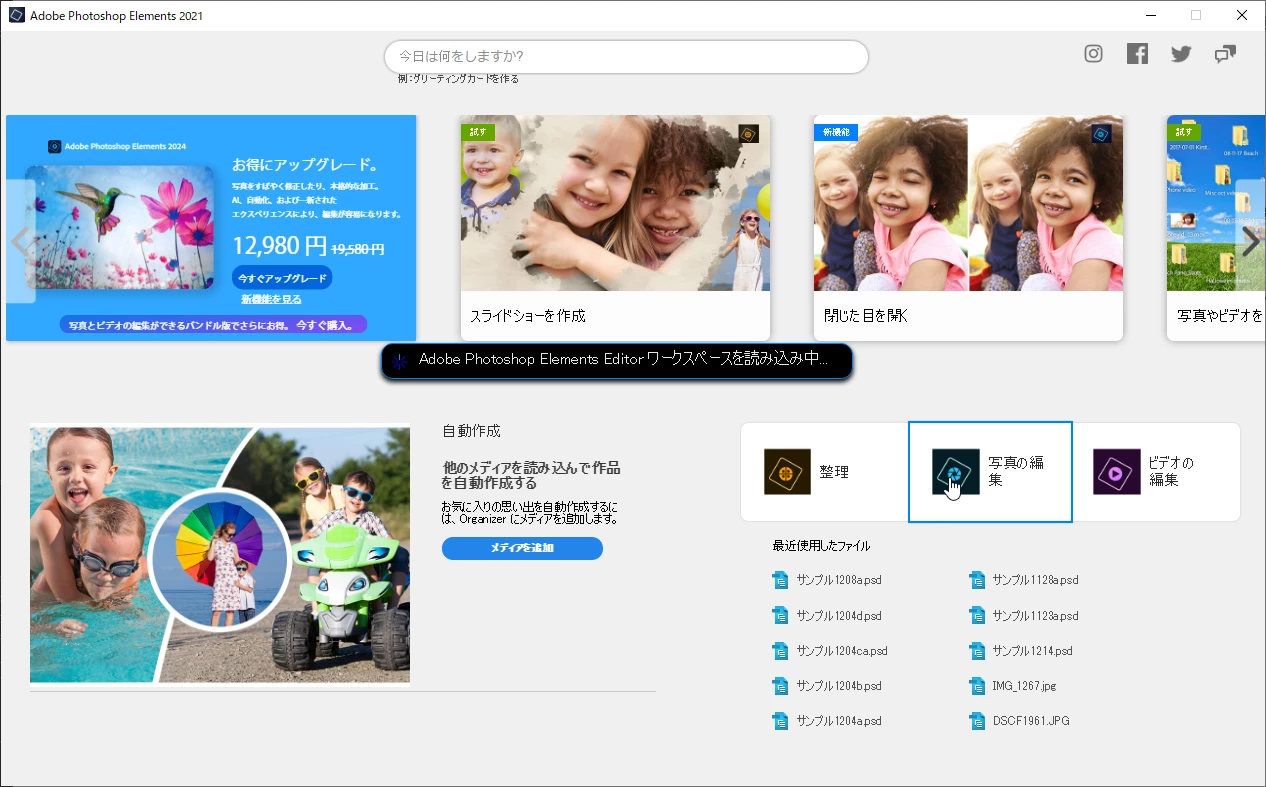The width and height of the screenshot is (1266, 787).
Task: Click file icon next to サンプル1204d.psd
Action: coord(781,616)
